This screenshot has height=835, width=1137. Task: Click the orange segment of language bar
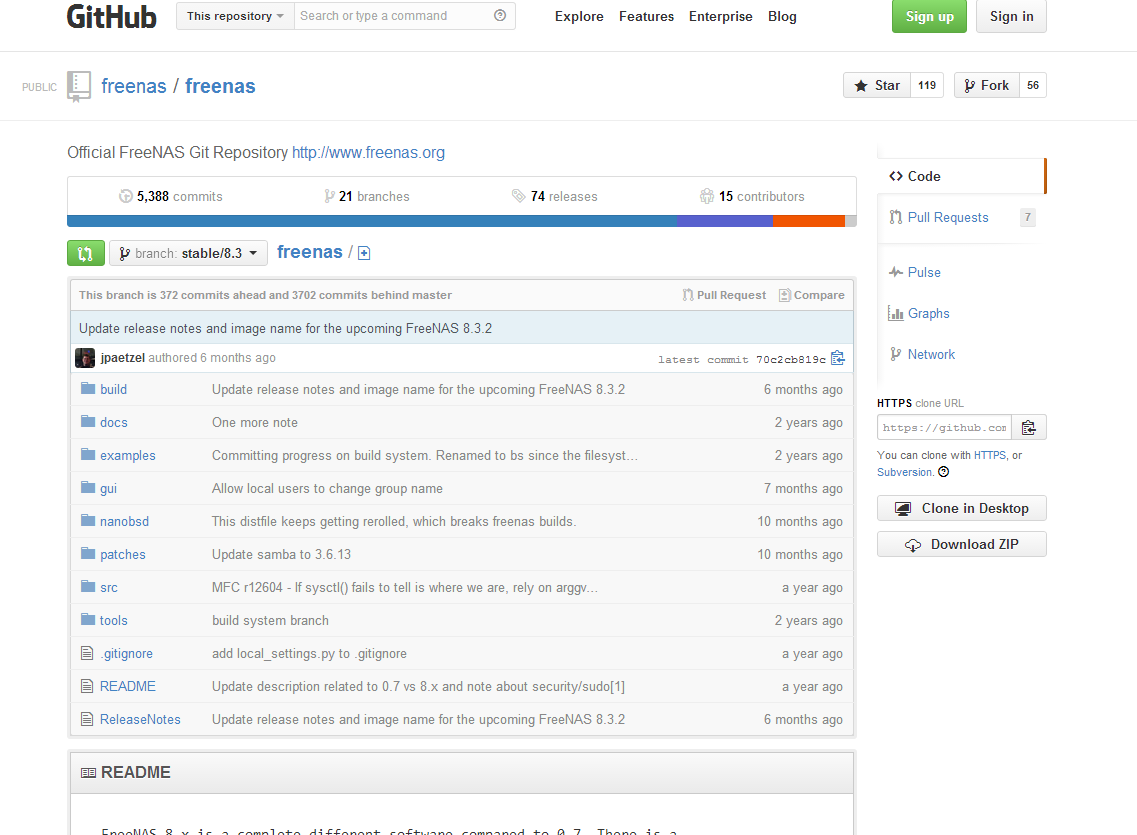(x=809, y=221)
